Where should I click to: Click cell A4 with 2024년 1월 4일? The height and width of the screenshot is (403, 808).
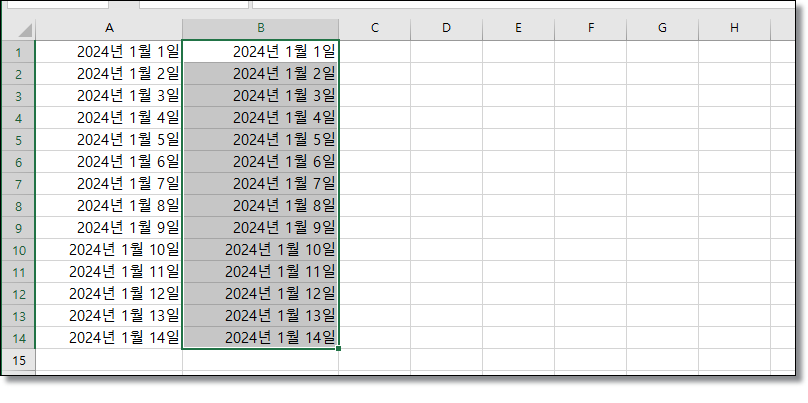click(109, 118)
